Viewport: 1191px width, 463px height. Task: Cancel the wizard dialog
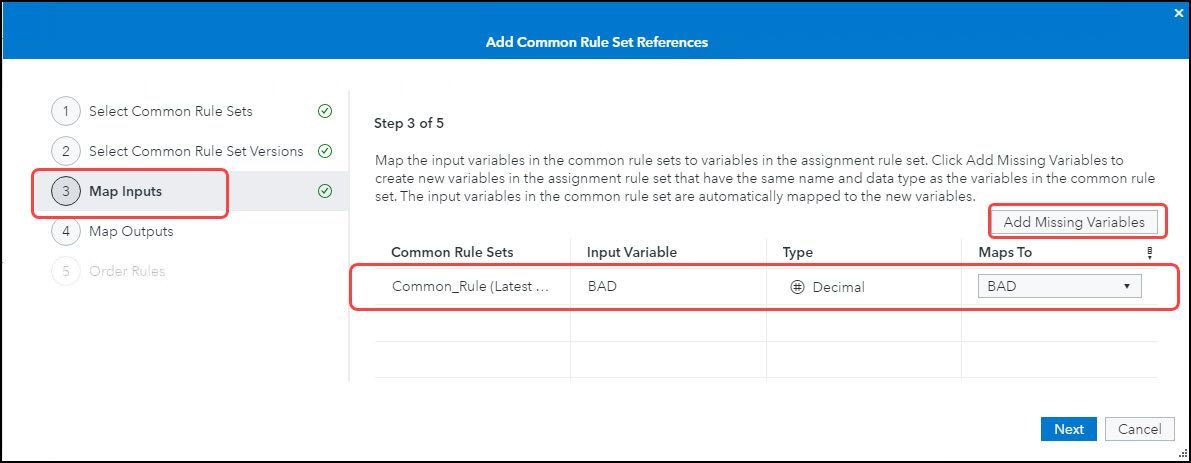[1139, 429]
